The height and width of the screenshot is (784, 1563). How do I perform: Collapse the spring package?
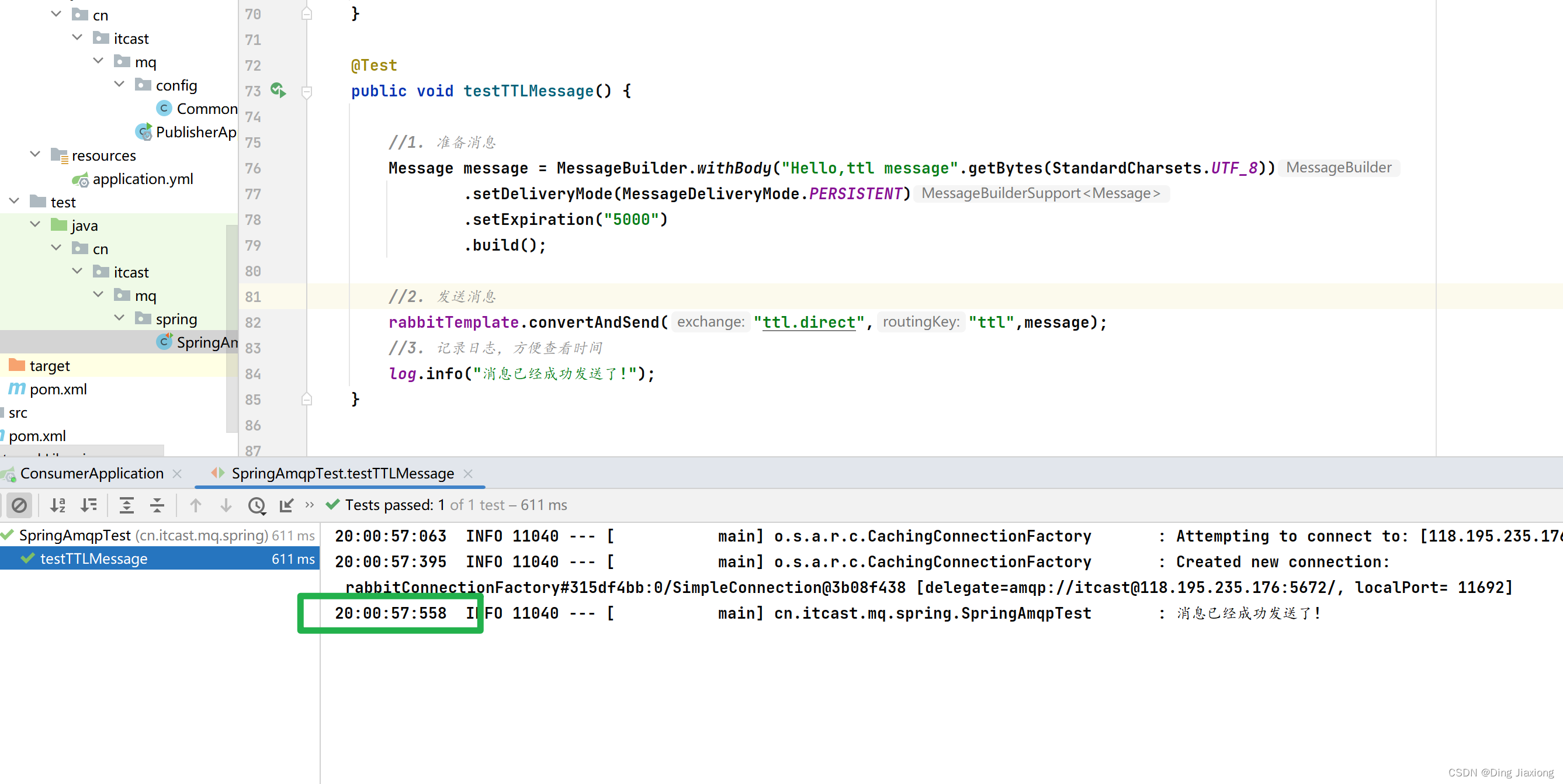[120, 318]
